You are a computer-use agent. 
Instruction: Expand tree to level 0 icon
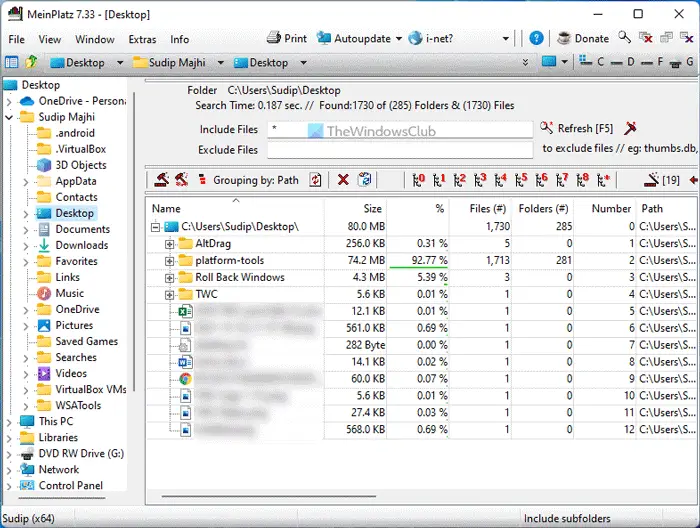point(418,180)
